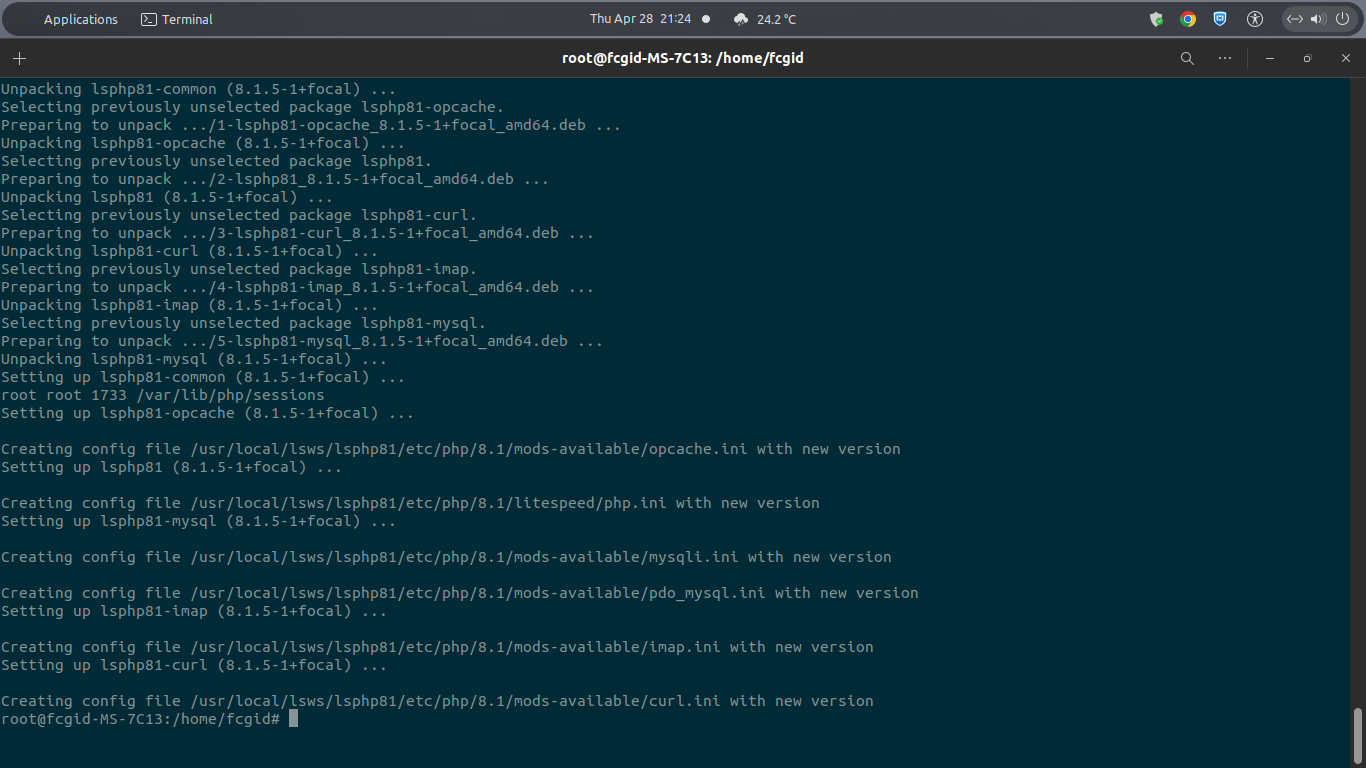The height and width of the screenshot is (768, 1366).
Task: Open the accessibility menu icon
Action: (1255, 19)
